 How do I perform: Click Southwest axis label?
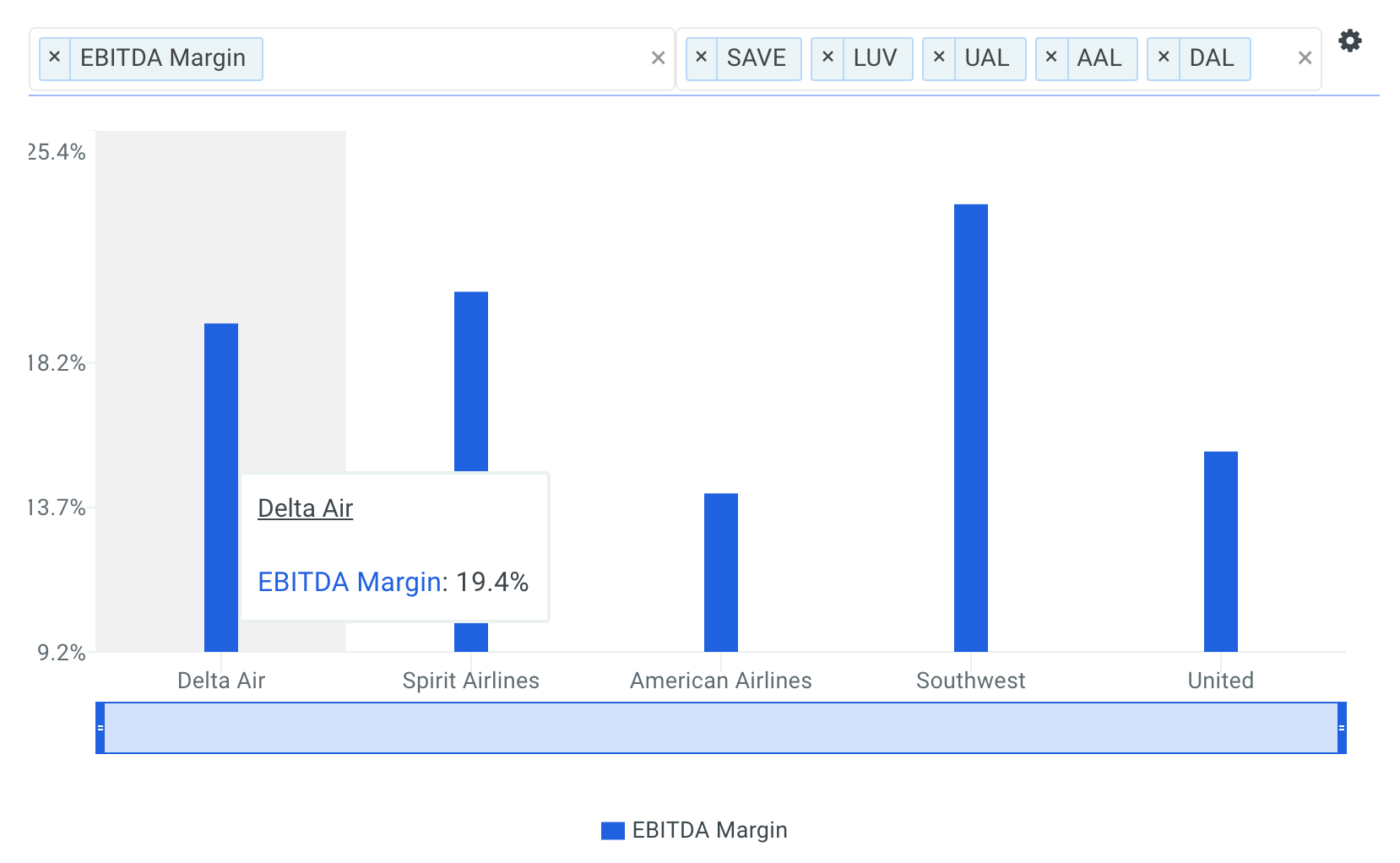(971, 681)
